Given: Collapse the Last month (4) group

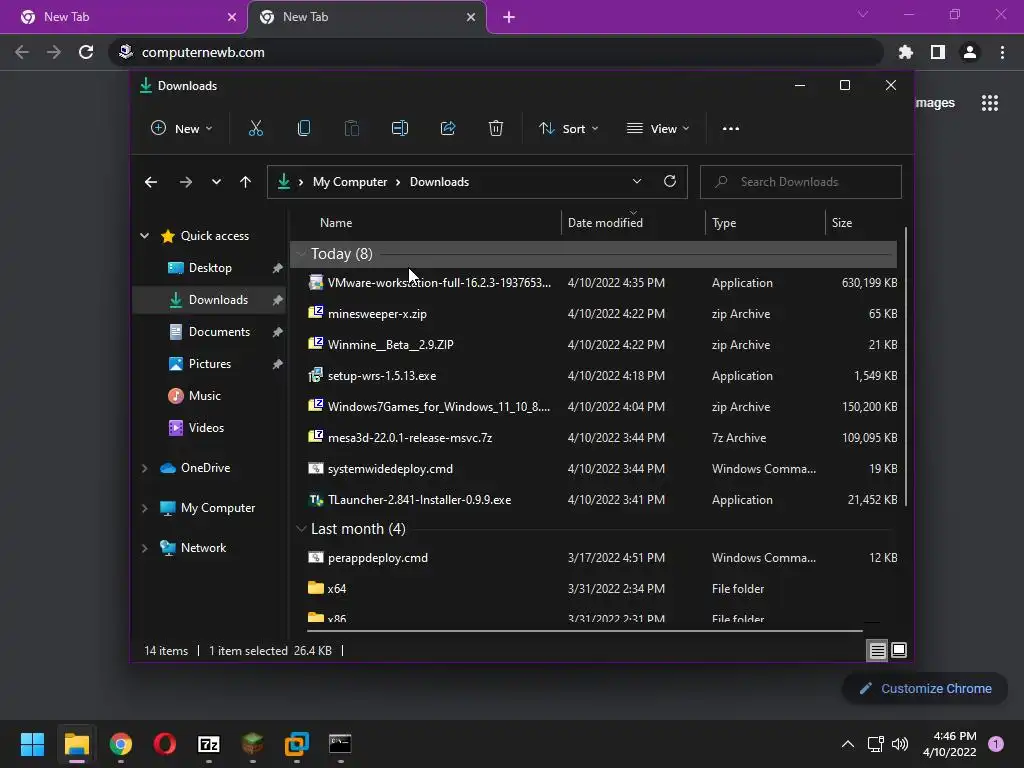Looking at the screenshot, I should [301, 529].
